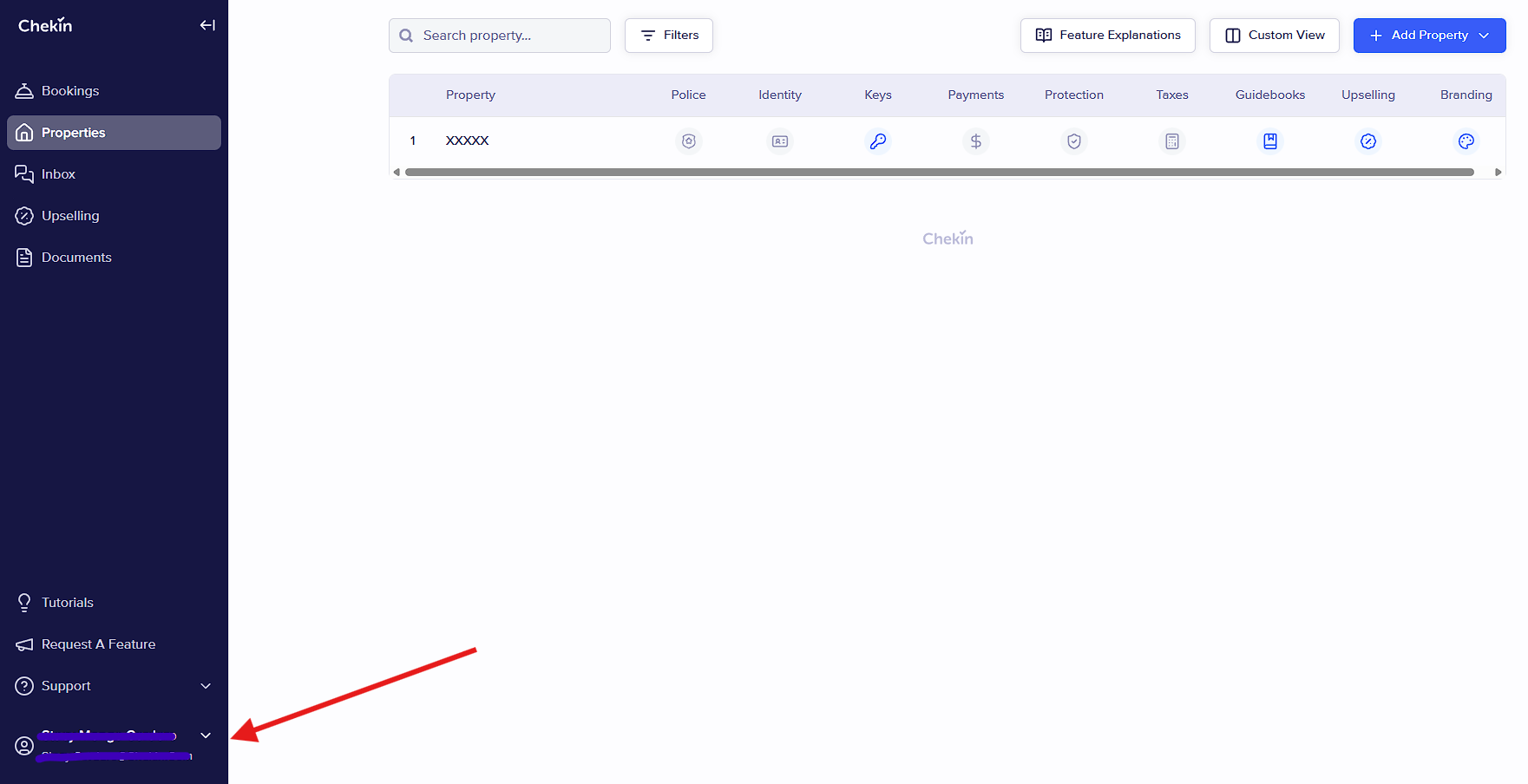The image size is (1528, 784).
Task: Click the Protection shield icon
Action: point(1074,141)
